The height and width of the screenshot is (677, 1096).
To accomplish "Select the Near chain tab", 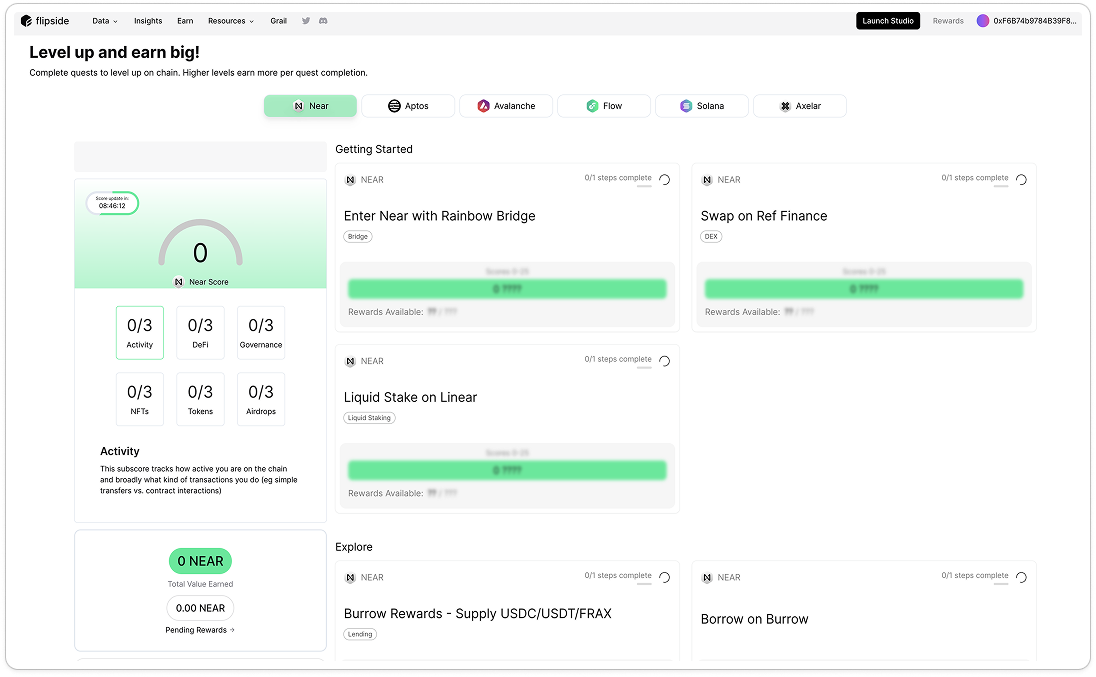I will (x=310, y=106).
